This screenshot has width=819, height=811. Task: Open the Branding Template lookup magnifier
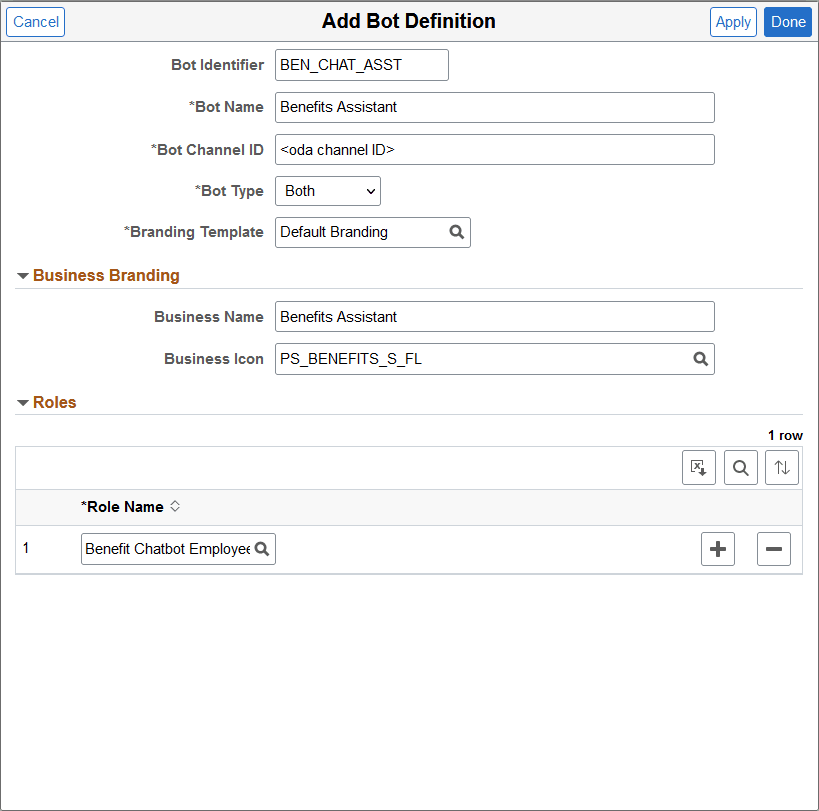tap(457, 232)
